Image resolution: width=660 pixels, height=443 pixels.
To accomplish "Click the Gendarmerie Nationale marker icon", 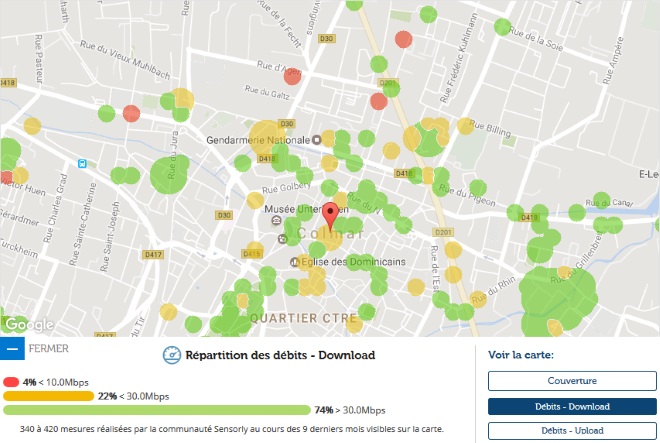I will [x=317, y=140].
